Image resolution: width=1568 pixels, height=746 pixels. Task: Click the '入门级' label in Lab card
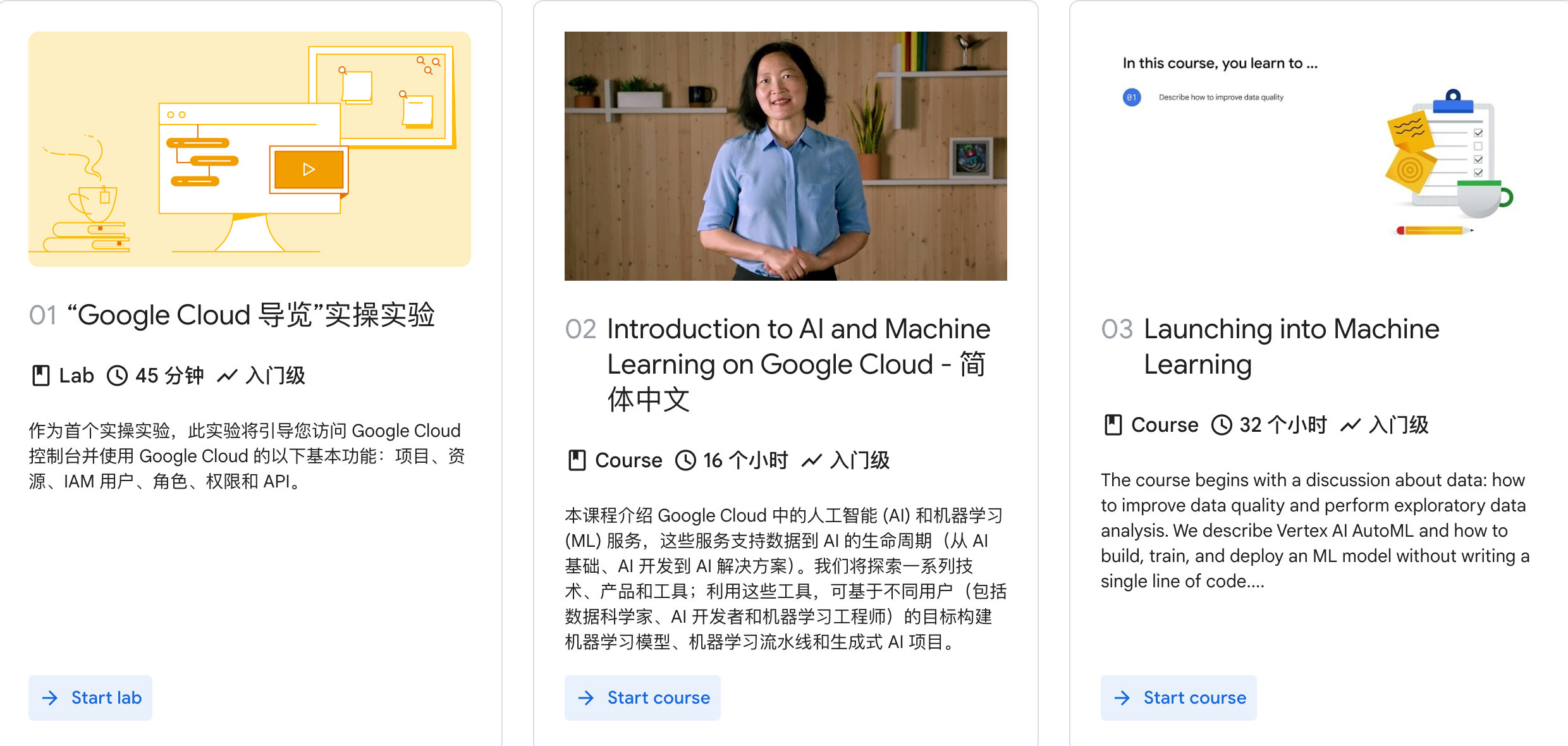point(275,376)
